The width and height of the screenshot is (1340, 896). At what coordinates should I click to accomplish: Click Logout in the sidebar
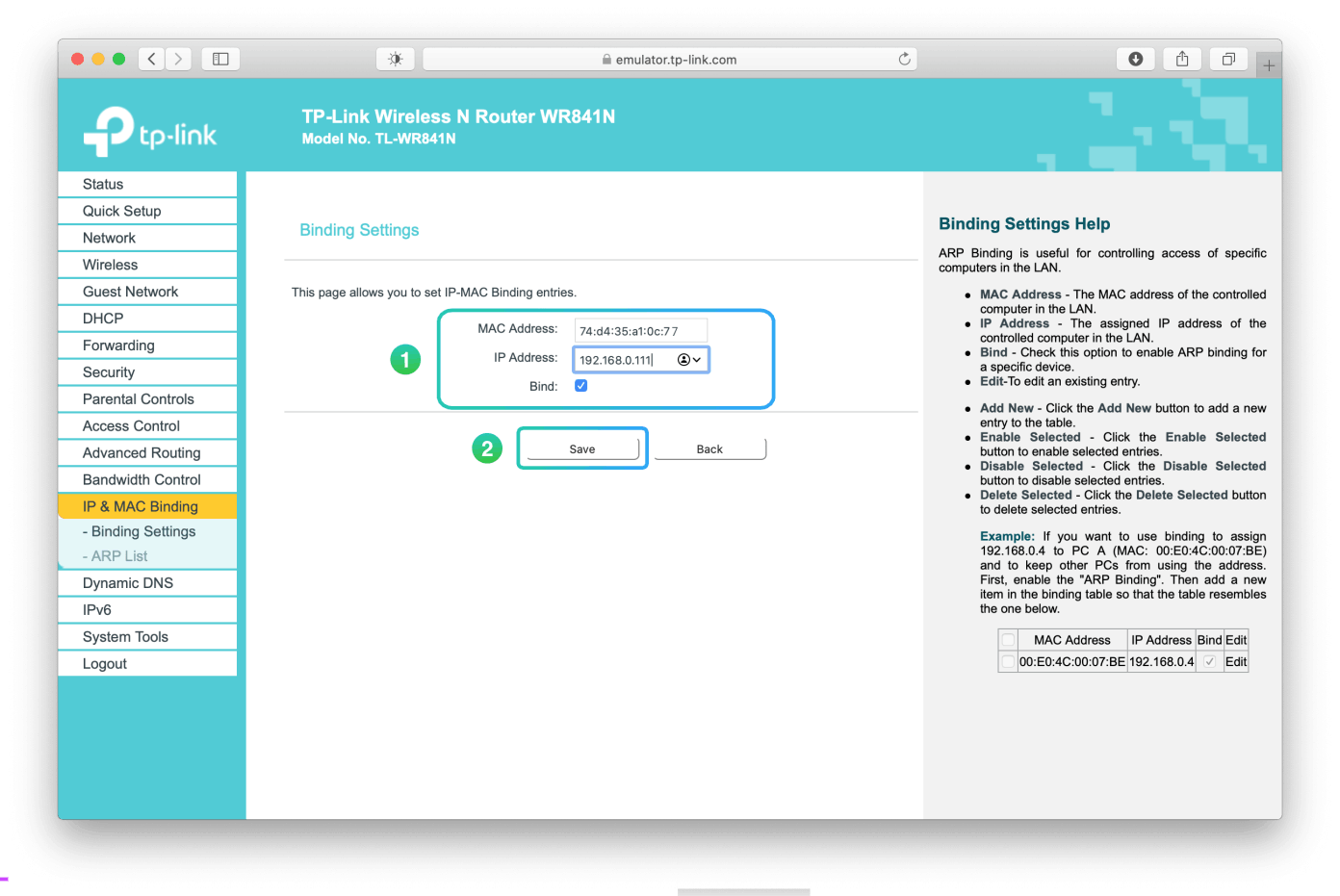point(147,664)
